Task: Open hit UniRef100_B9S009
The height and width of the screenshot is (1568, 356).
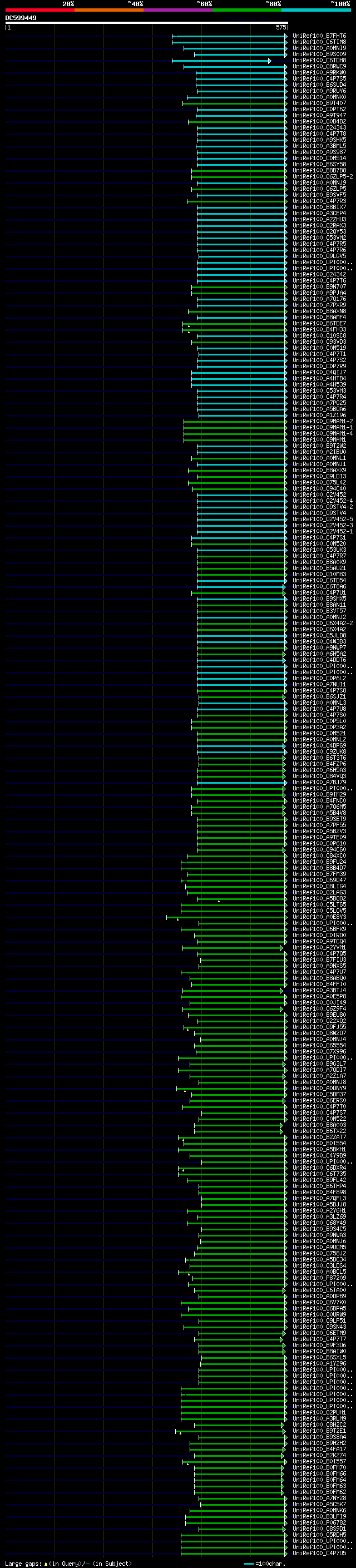Action: point(319,54)
